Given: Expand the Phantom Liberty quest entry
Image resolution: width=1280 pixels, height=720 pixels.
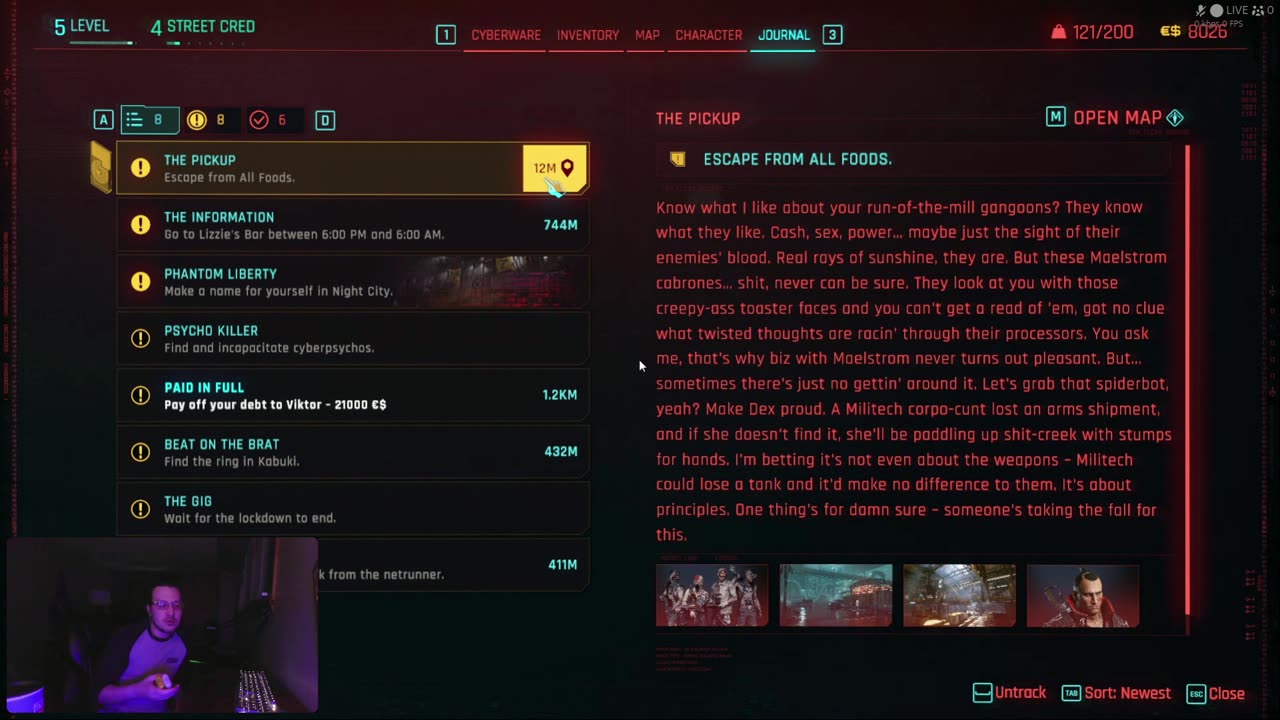Looking at the screenshot, I should [352, 282].
